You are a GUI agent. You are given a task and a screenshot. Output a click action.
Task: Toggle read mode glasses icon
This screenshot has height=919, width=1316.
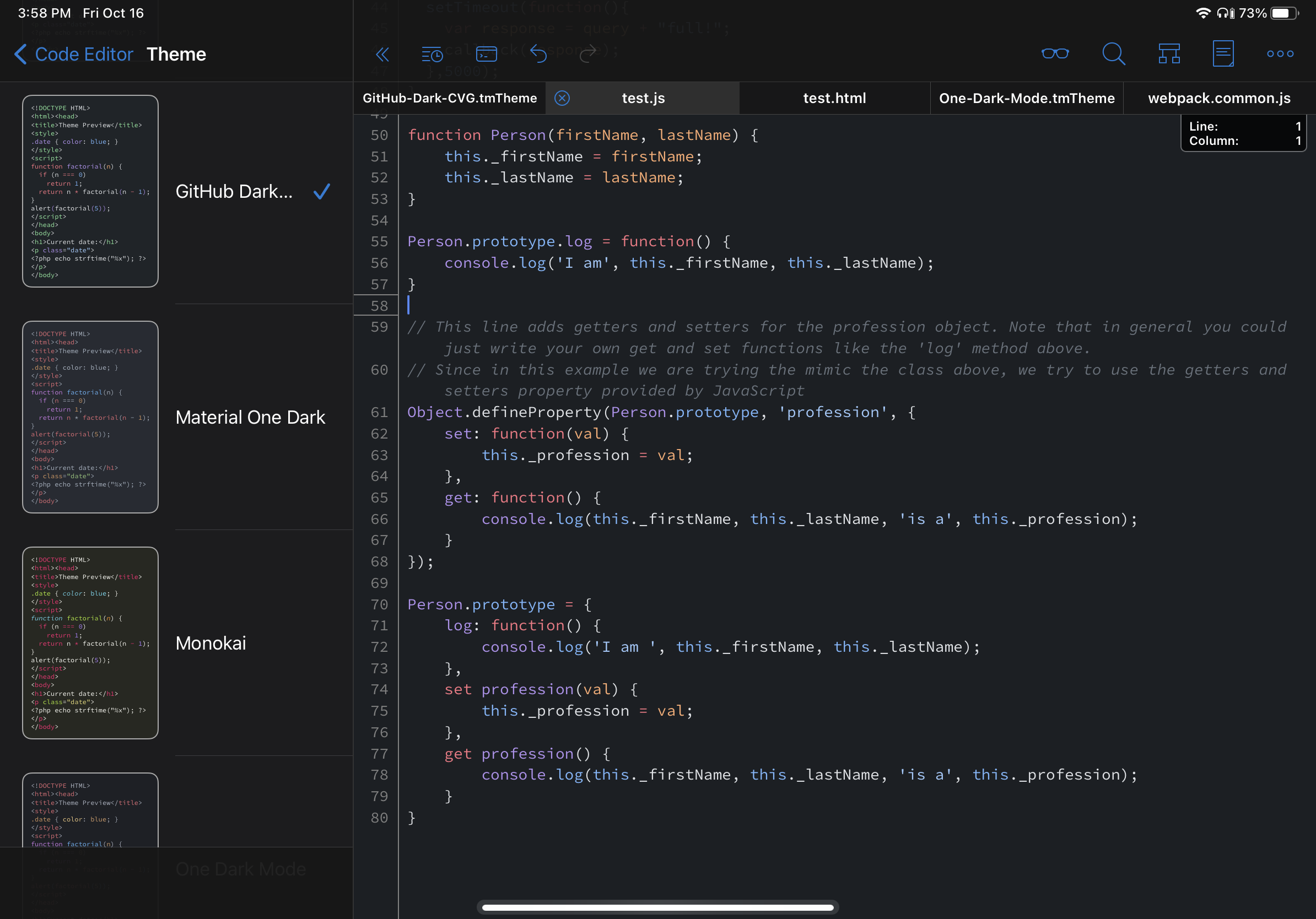[x=1055, y=54]
